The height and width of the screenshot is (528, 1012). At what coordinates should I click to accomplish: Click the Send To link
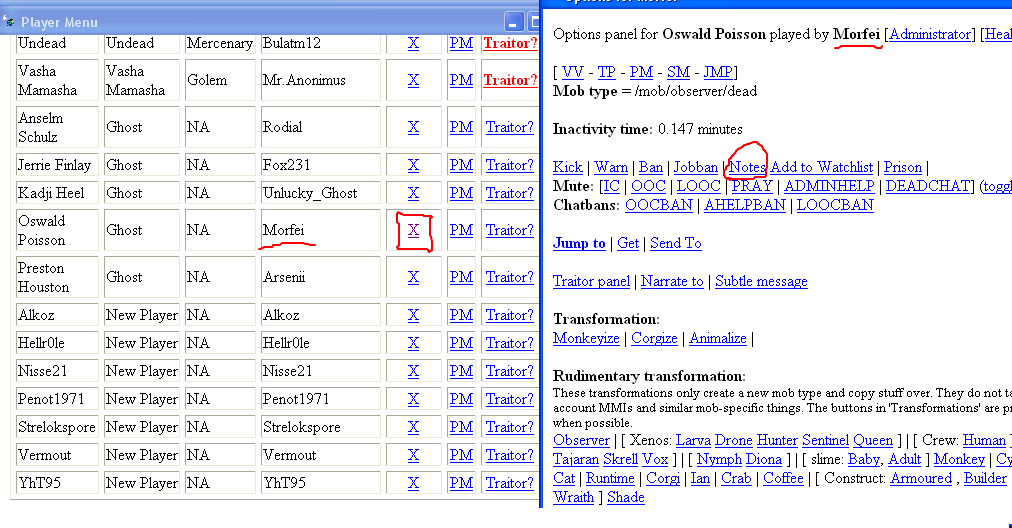pos(675,243)
